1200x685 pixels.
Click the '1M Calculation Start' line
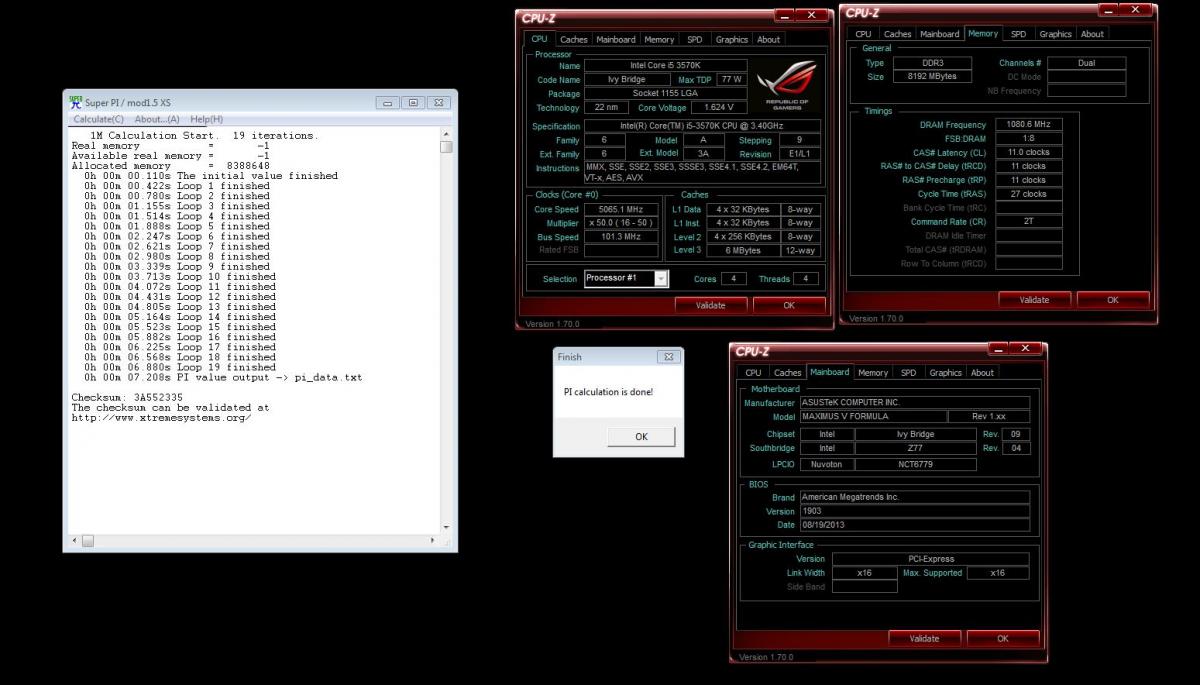[204, 135]
